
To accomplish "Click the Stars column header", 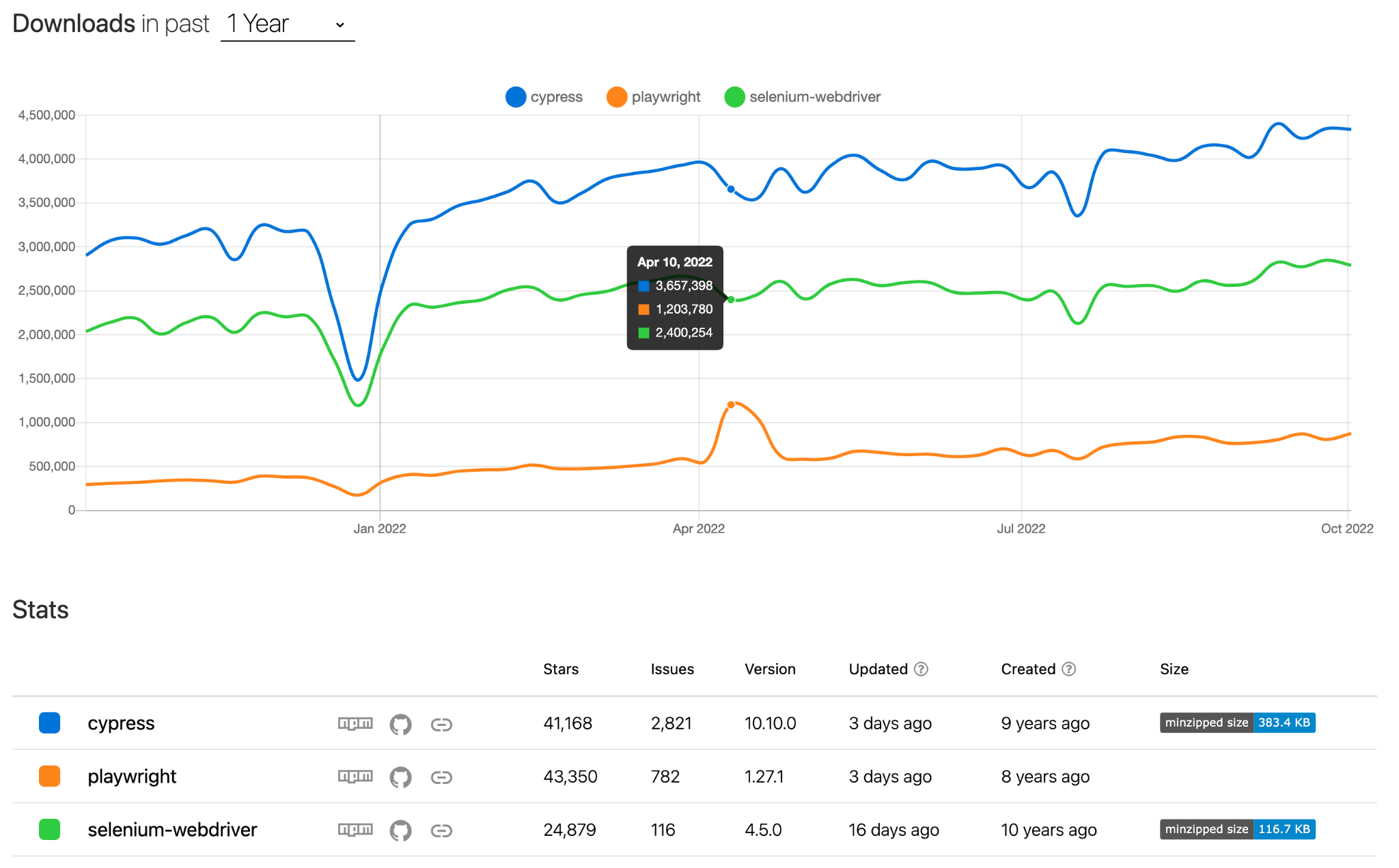I will coord(561,669).
